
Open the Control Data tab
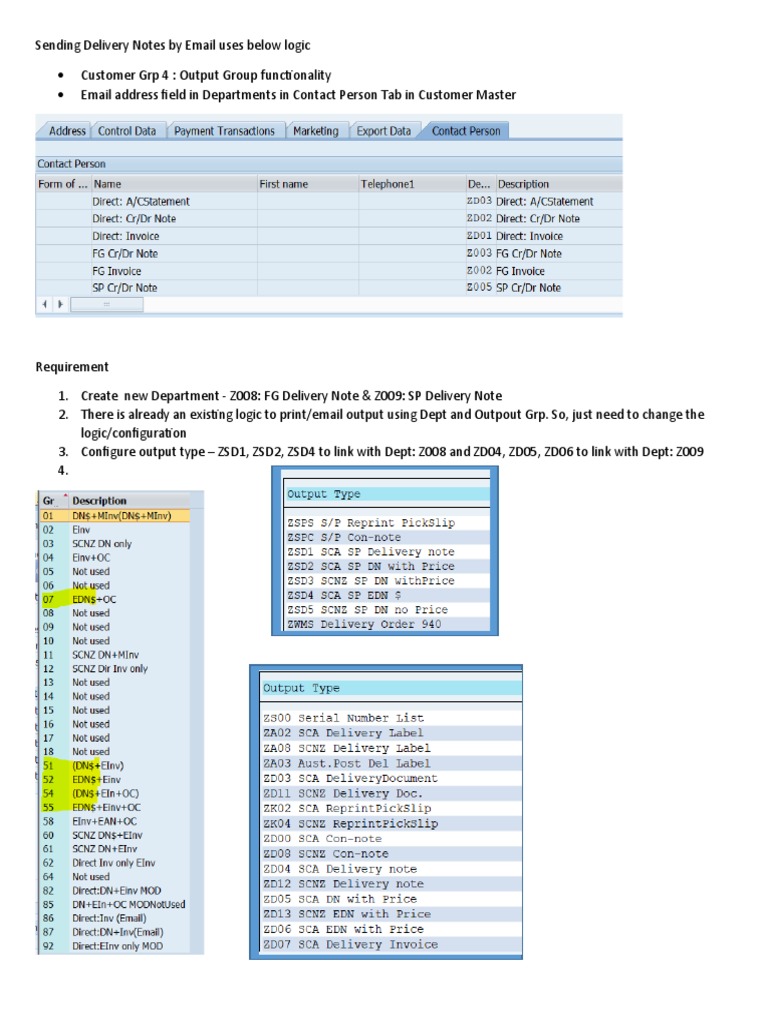point(127,131)
